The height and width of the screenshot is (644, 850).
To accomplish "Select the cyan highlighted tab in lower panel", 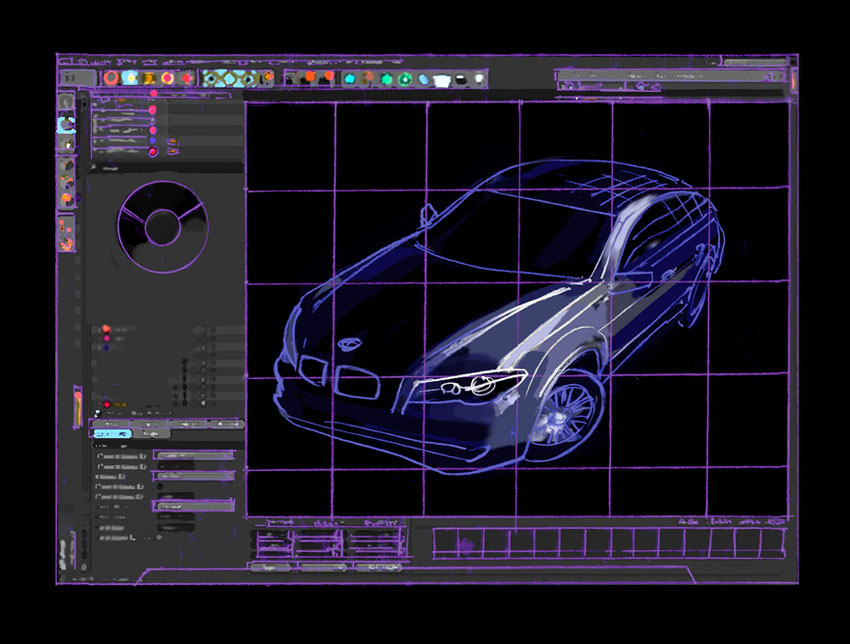I will pos(112,434).
